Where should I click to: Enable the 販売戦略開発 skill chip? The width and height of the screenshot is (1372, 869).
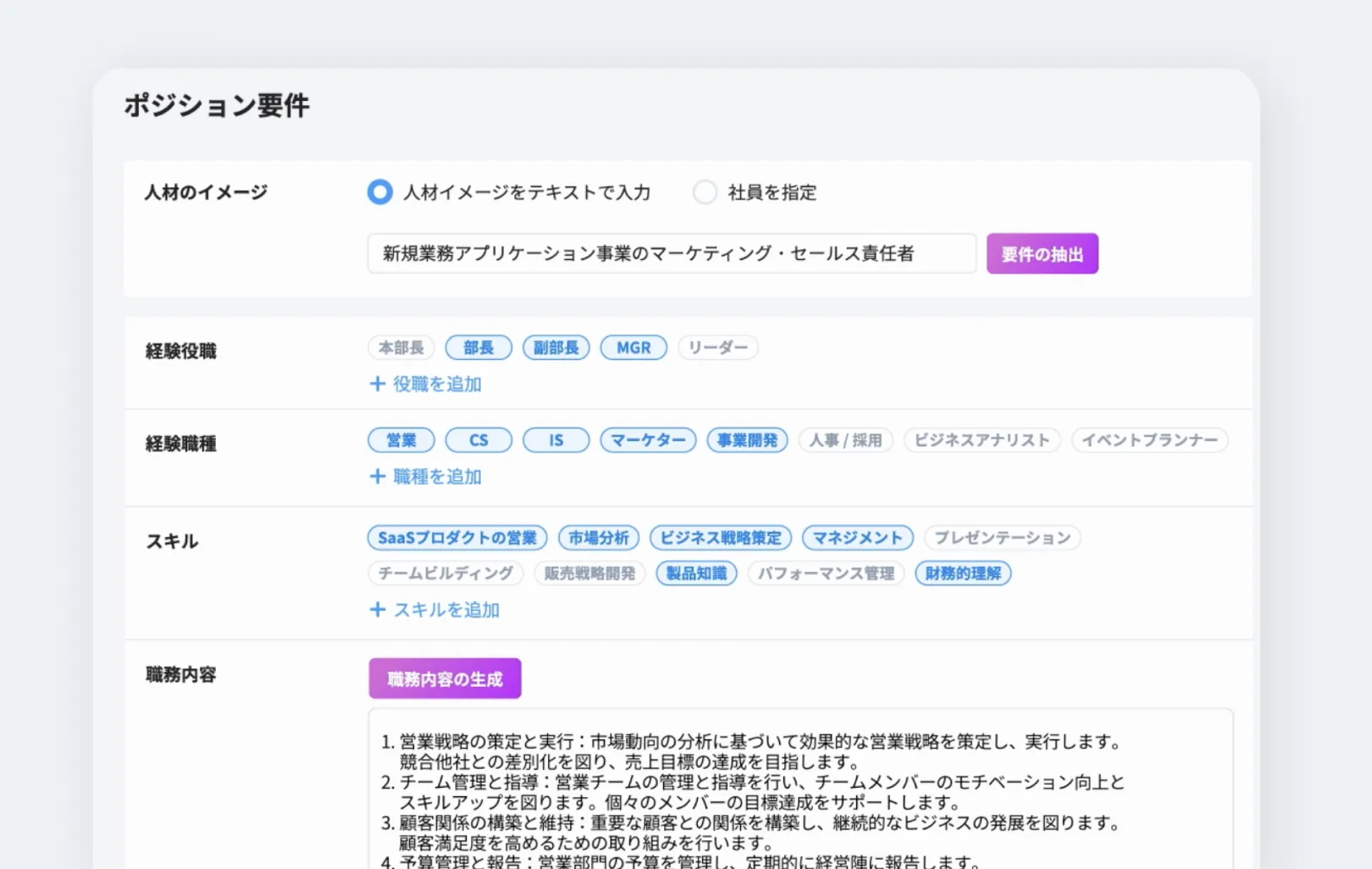tap(589, 573)
